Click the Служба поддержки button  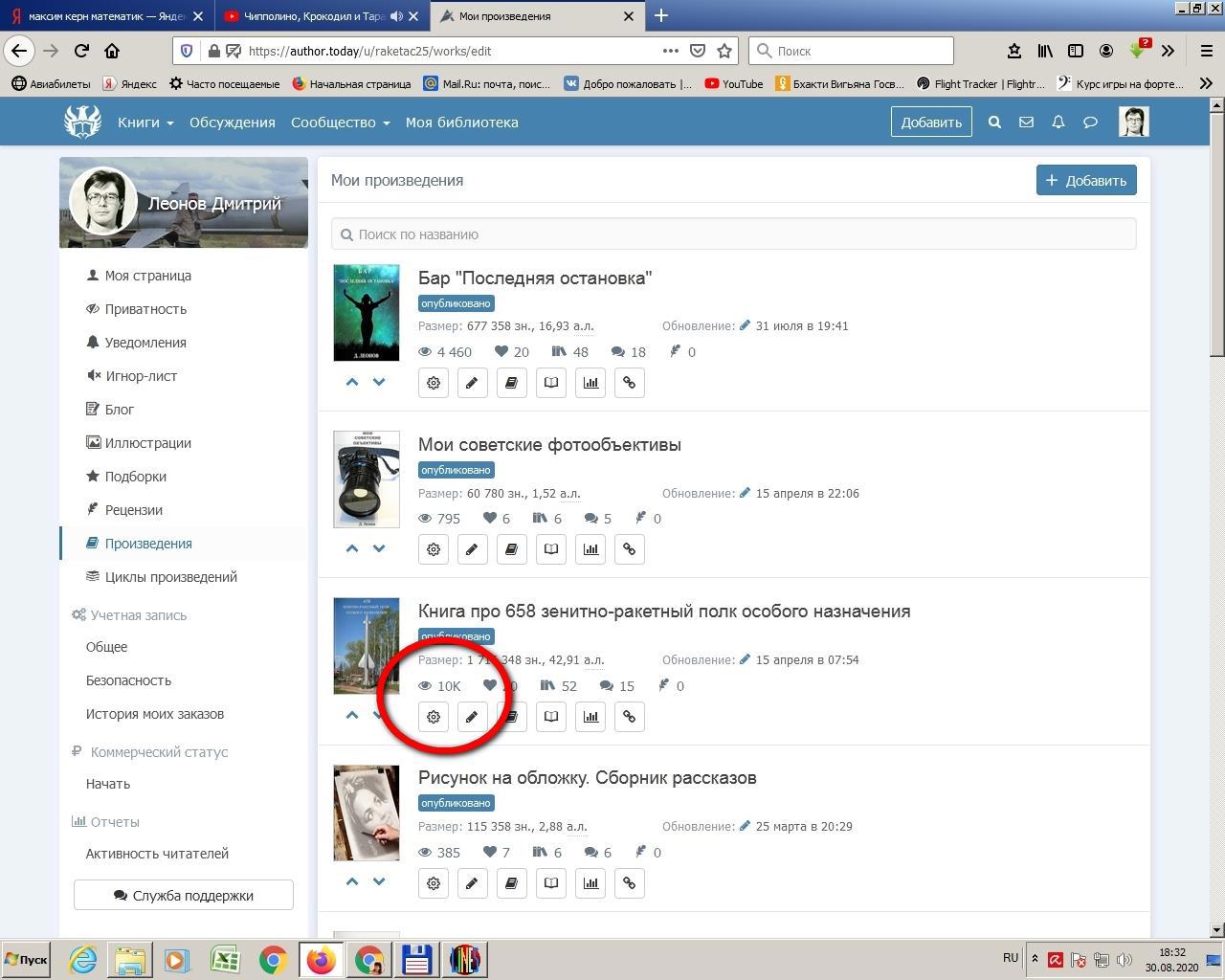pos(184,896)
